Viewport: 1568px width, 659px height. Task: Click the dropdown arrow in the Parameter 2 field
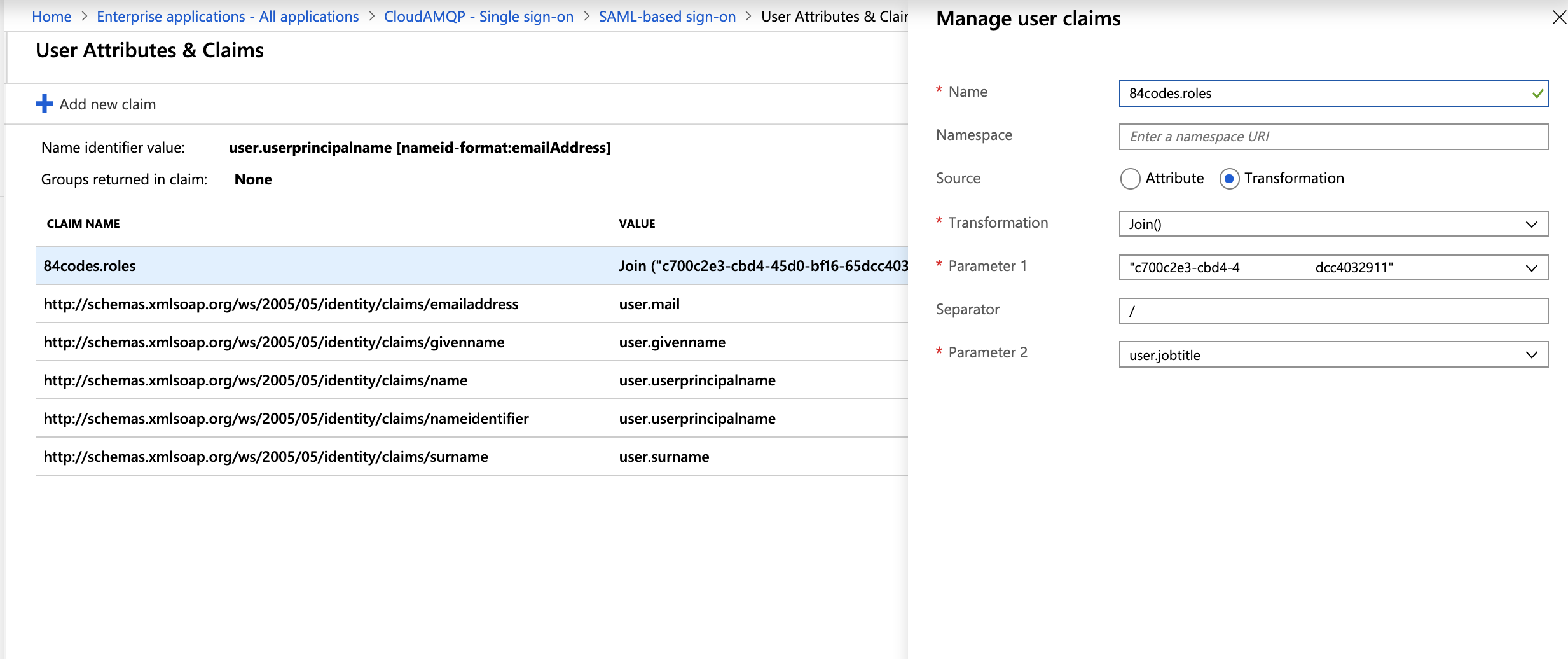[x=1531, y=355]
